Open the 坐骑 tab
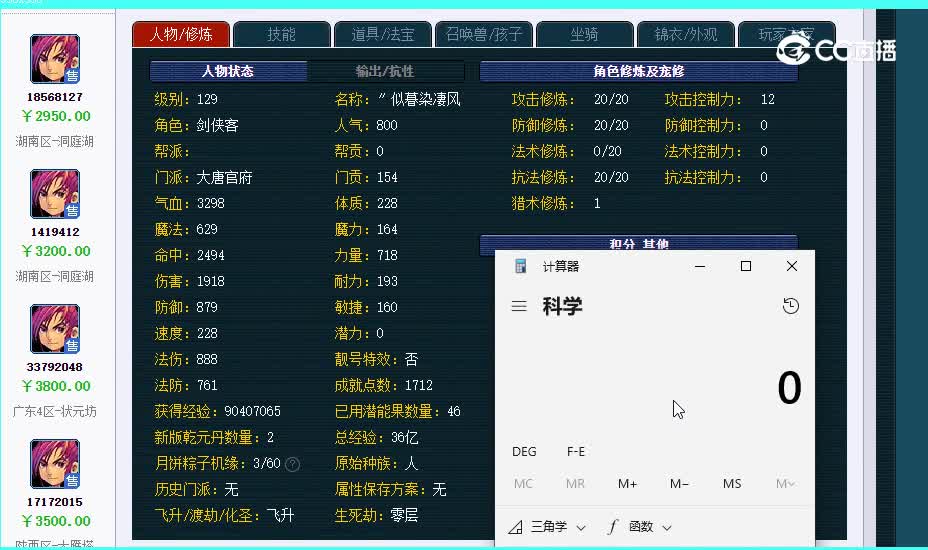The image size is (928, 550). click(x=585, y=34)
